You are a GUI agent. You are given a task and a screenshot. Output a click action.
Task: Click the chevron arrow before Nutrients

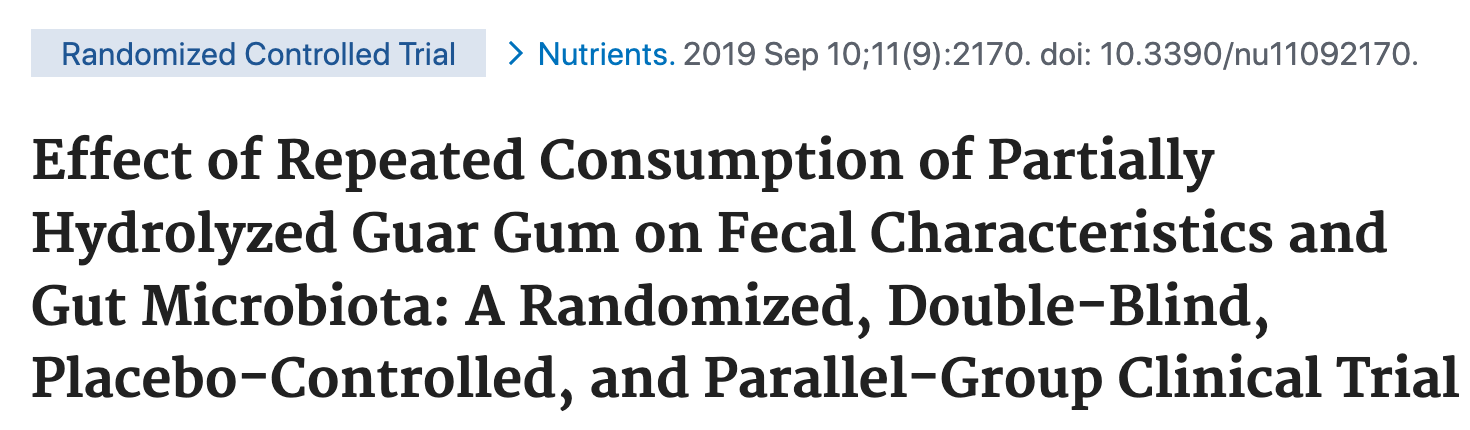(516, 54)
